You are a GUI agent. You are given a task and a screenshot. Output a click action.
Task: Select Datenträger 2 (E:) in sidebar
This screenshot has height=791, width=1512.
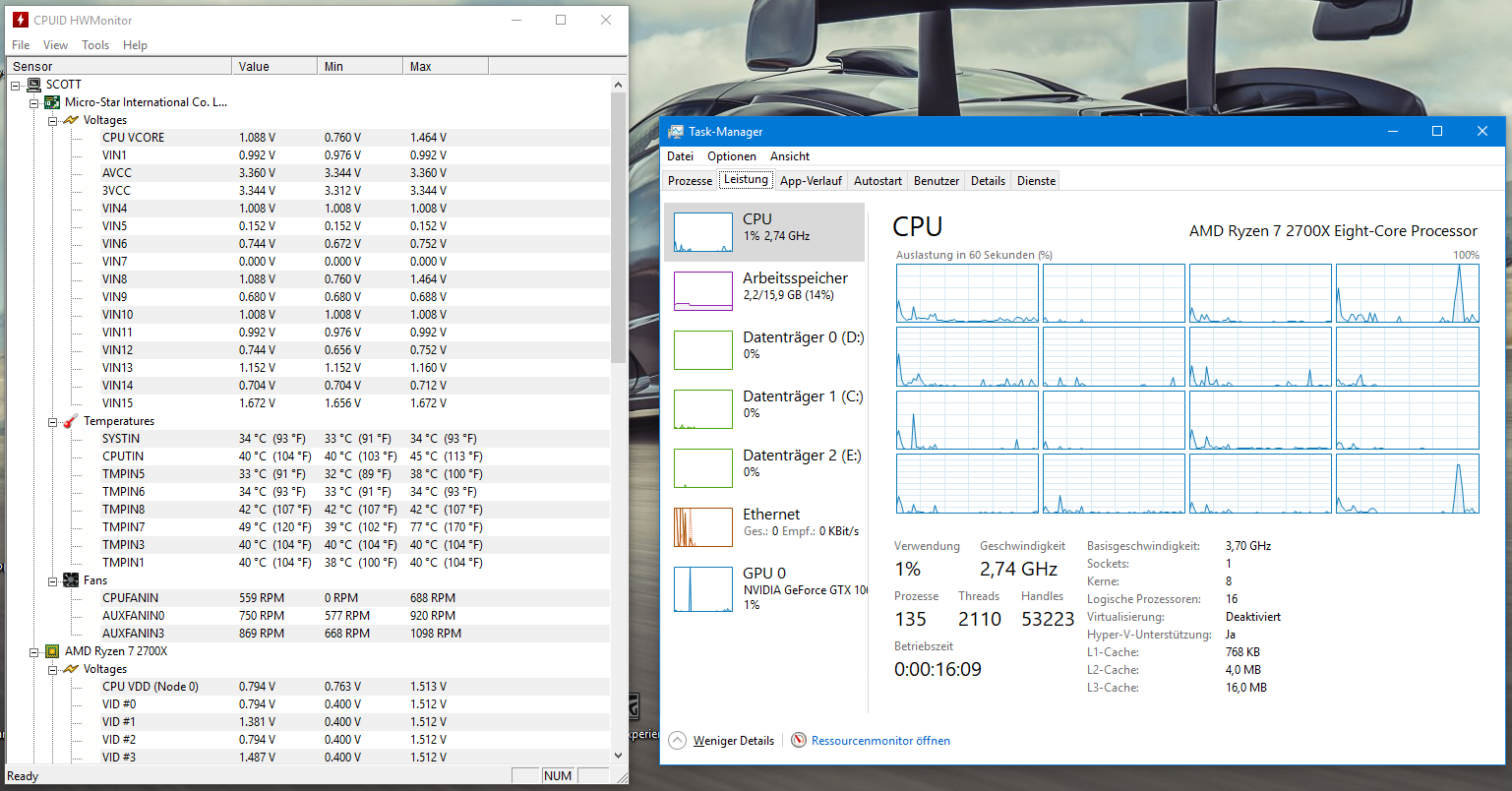click(764, 468)
